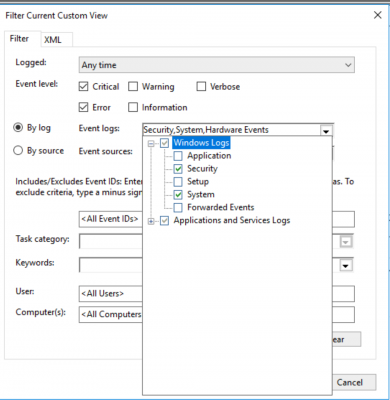390x400 pixels.
Task: Switch to the XML tab
Action: (53, 40)
